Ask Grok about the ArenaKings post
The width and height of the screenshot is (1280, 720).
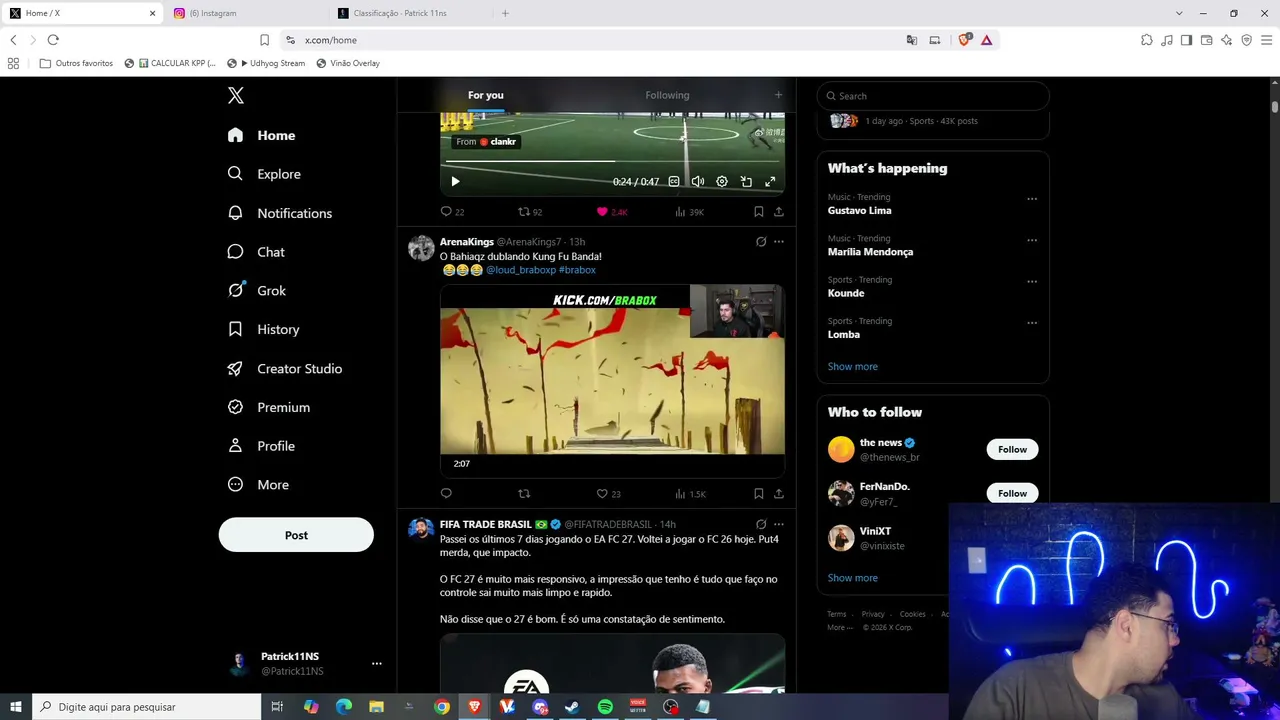[761, 242]
